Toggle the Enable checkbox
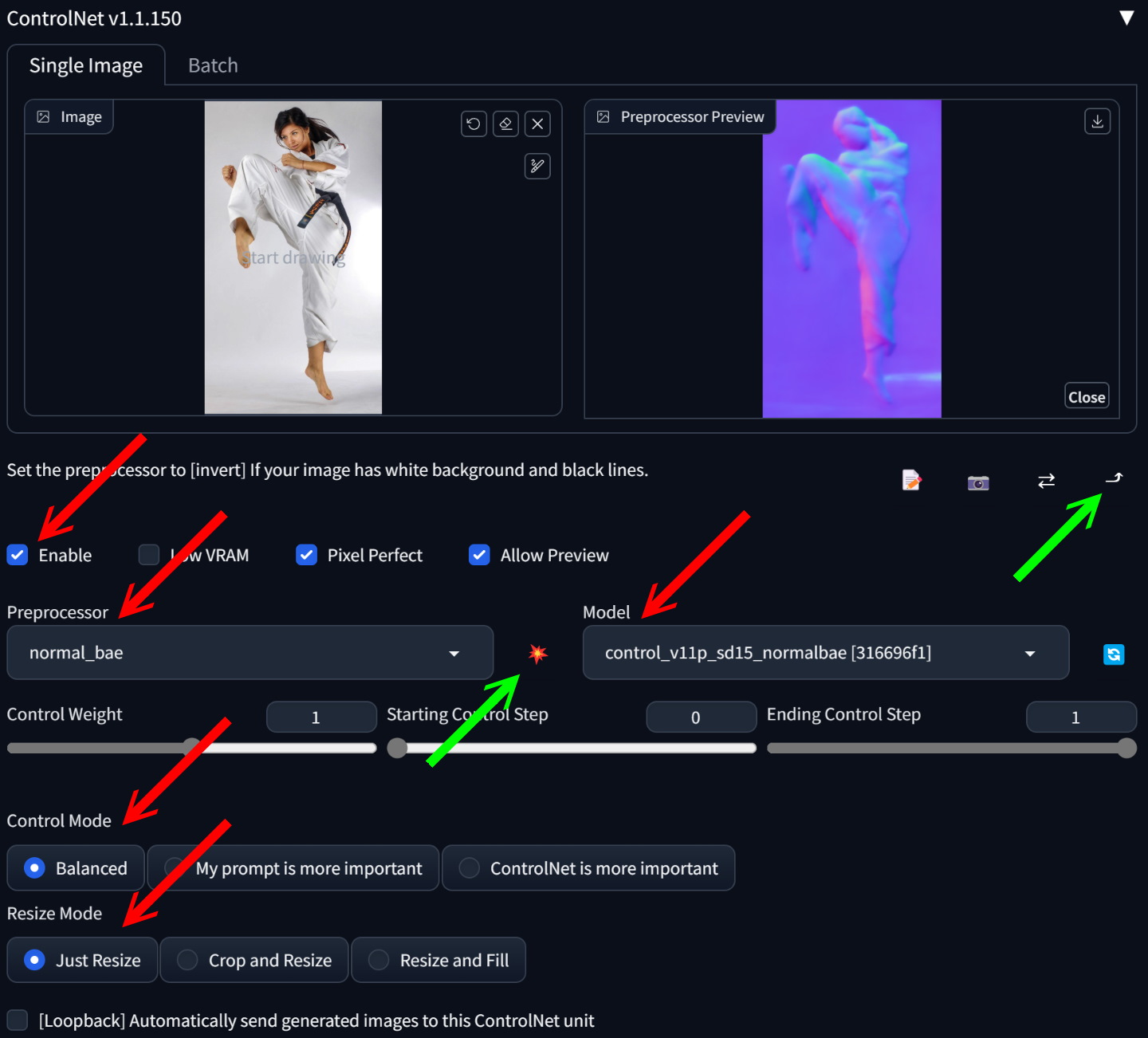This screenshot has width=1148, height=1038. tap(18, 555)
